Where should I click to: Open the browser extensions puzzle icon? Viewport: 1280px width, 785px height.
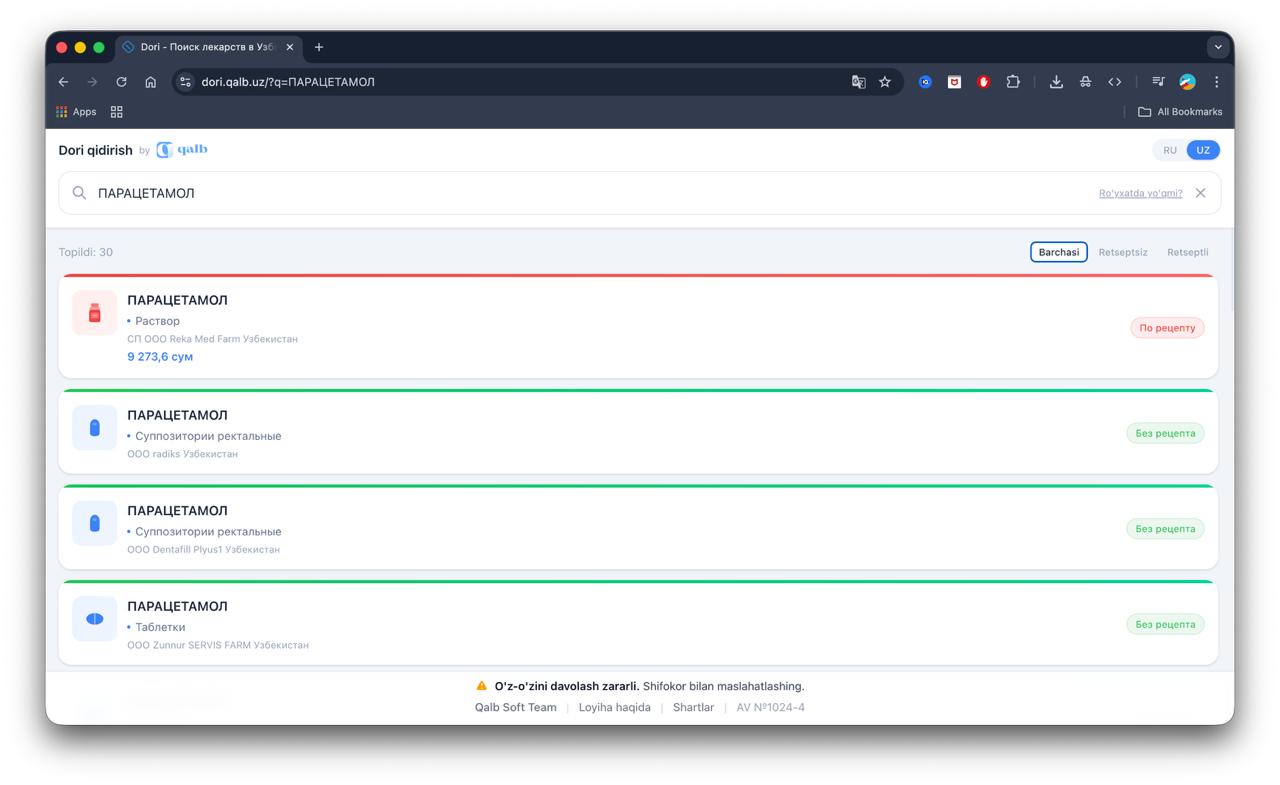pyautogui.click(x=1013, y=82)
